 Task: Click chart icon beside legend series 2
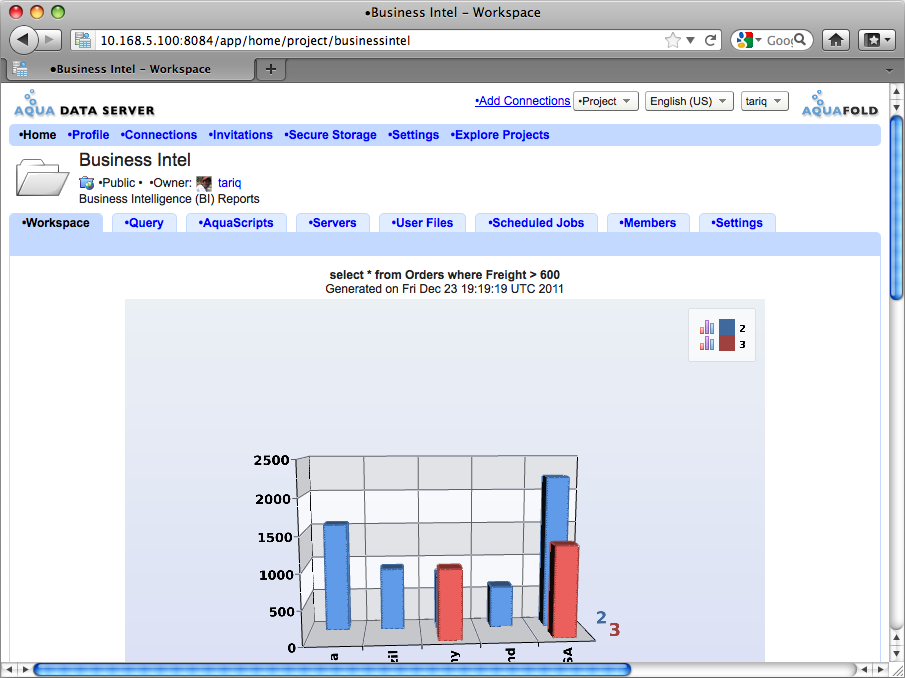(707, 327)
